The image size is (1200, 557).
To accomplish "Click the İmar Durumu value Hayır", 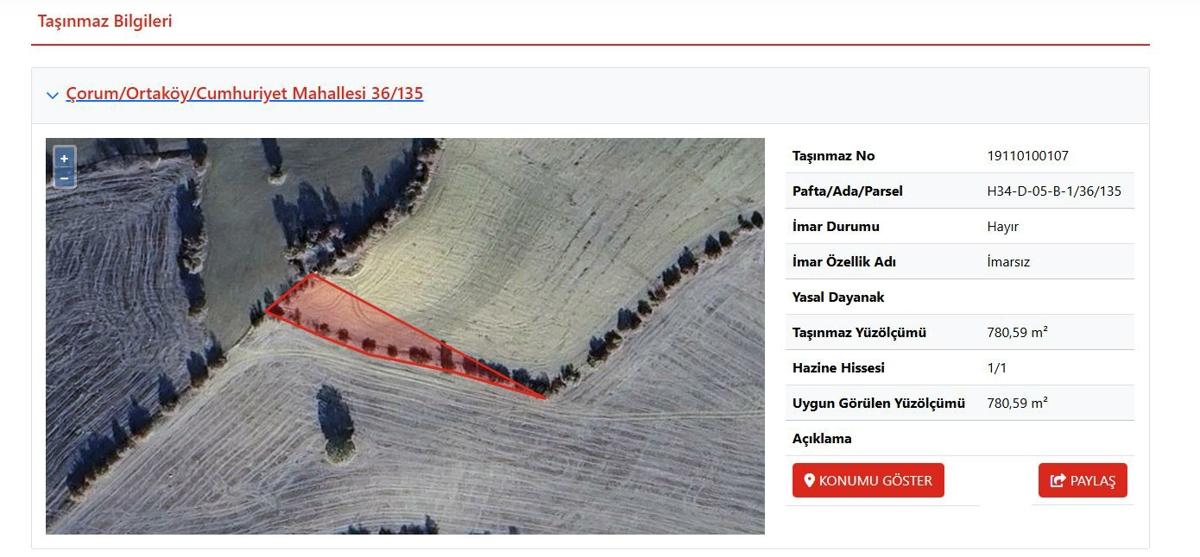I will click(x=1003, y=227).
